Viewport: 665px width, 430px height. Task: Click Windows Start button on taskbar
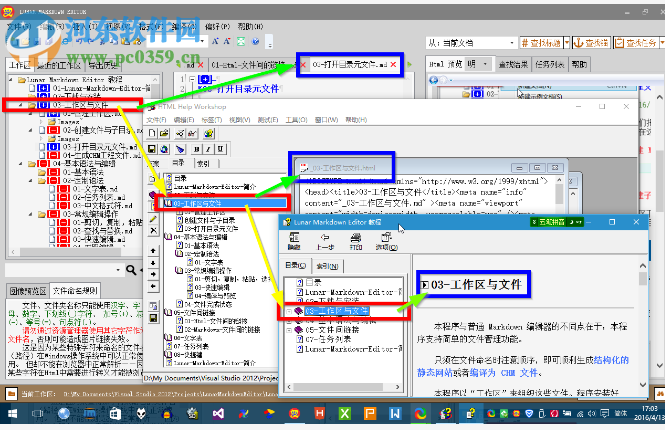pos(12,413)
